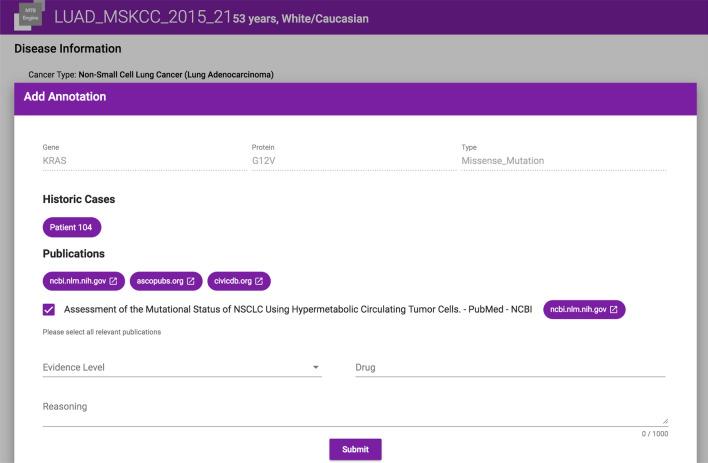Click the patient title LUAD_MSKCC_2015_21
Viewport: 708px width, 463px height.
143,17
